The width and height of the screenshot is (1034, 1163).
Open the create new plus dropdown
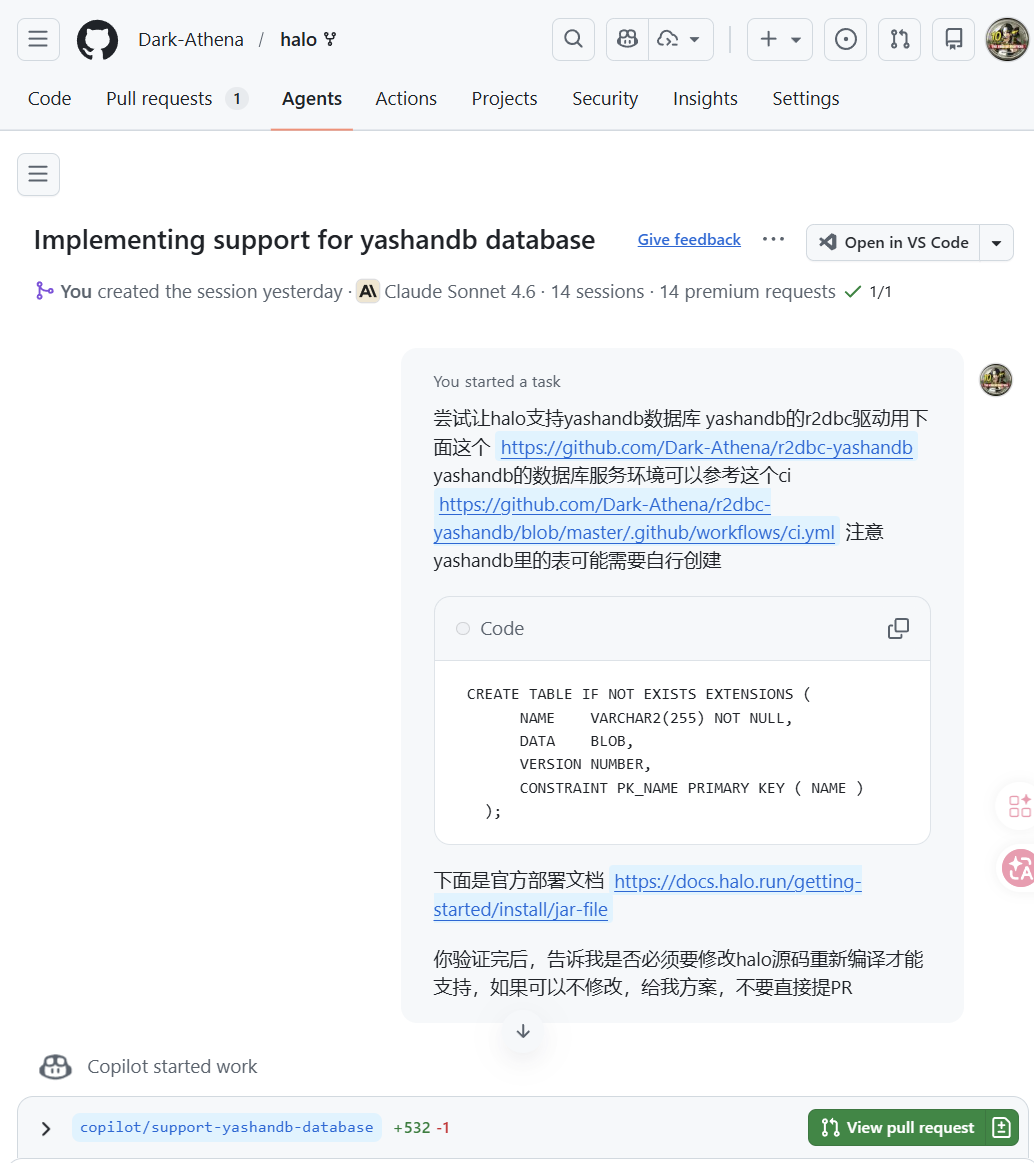click(780, 39)
